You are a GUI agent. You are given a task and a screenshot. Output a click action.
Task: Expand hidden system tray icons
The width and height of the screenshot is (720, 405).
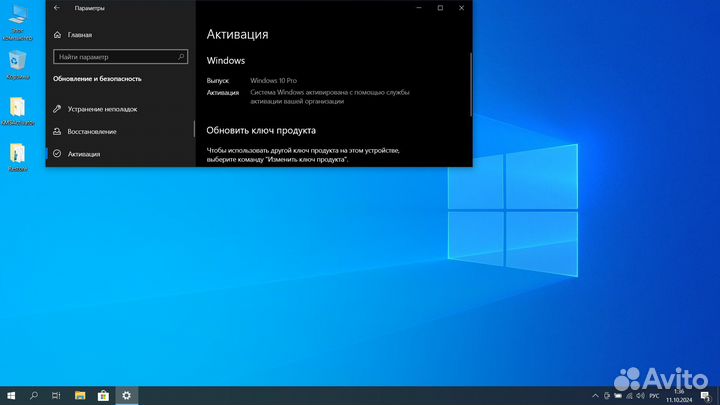point(595,396)
